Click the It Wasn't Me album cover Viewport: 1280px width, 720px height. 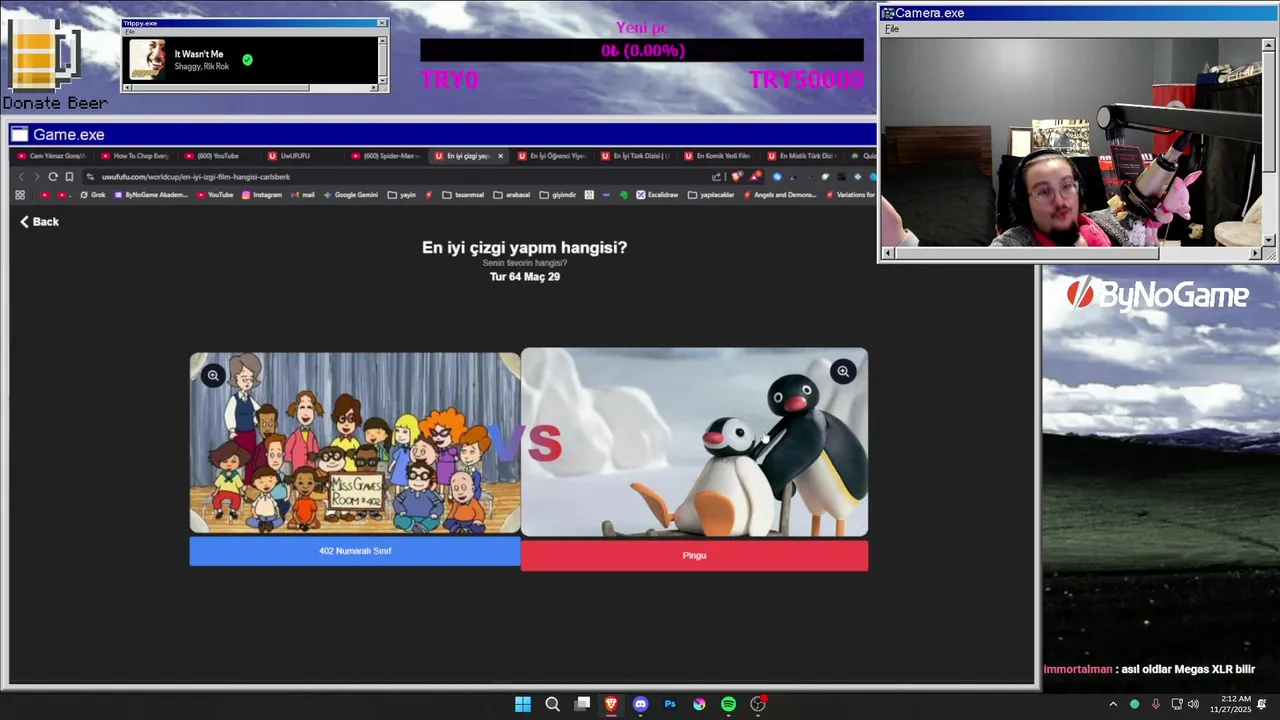[x=148, y=60]
